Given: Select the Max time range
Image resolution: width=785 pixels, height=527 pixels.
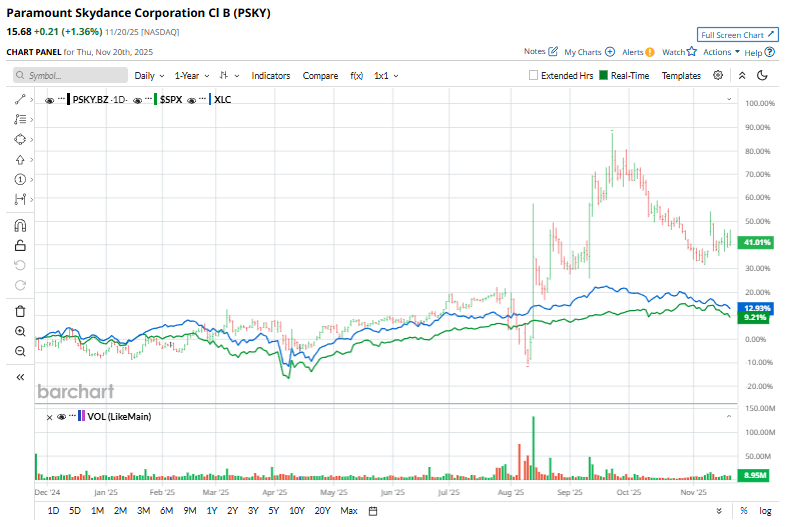Looking at the screenshot, I should tap(349, 510).
